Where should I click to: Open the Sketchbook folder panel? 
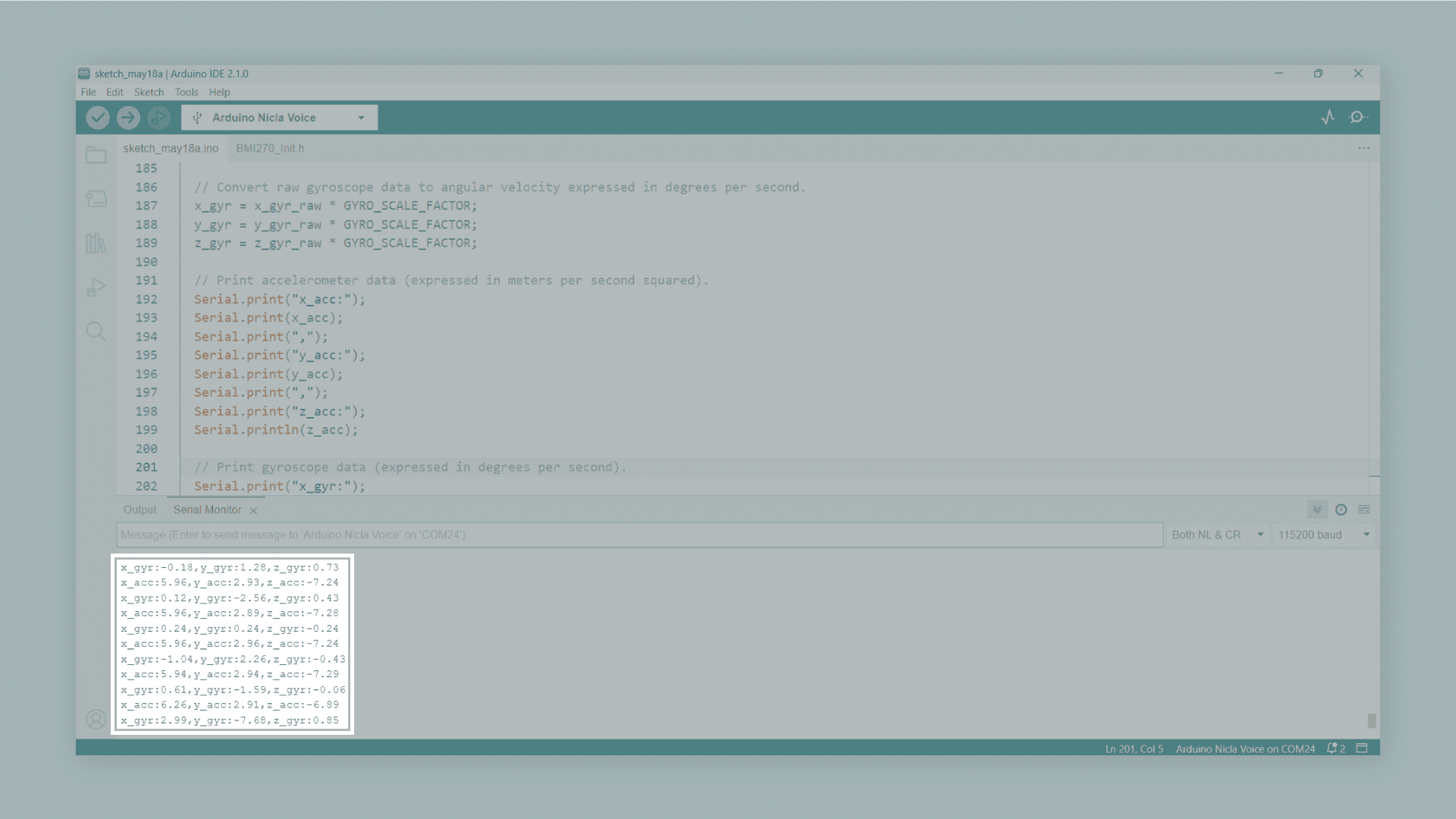[96, 155]
